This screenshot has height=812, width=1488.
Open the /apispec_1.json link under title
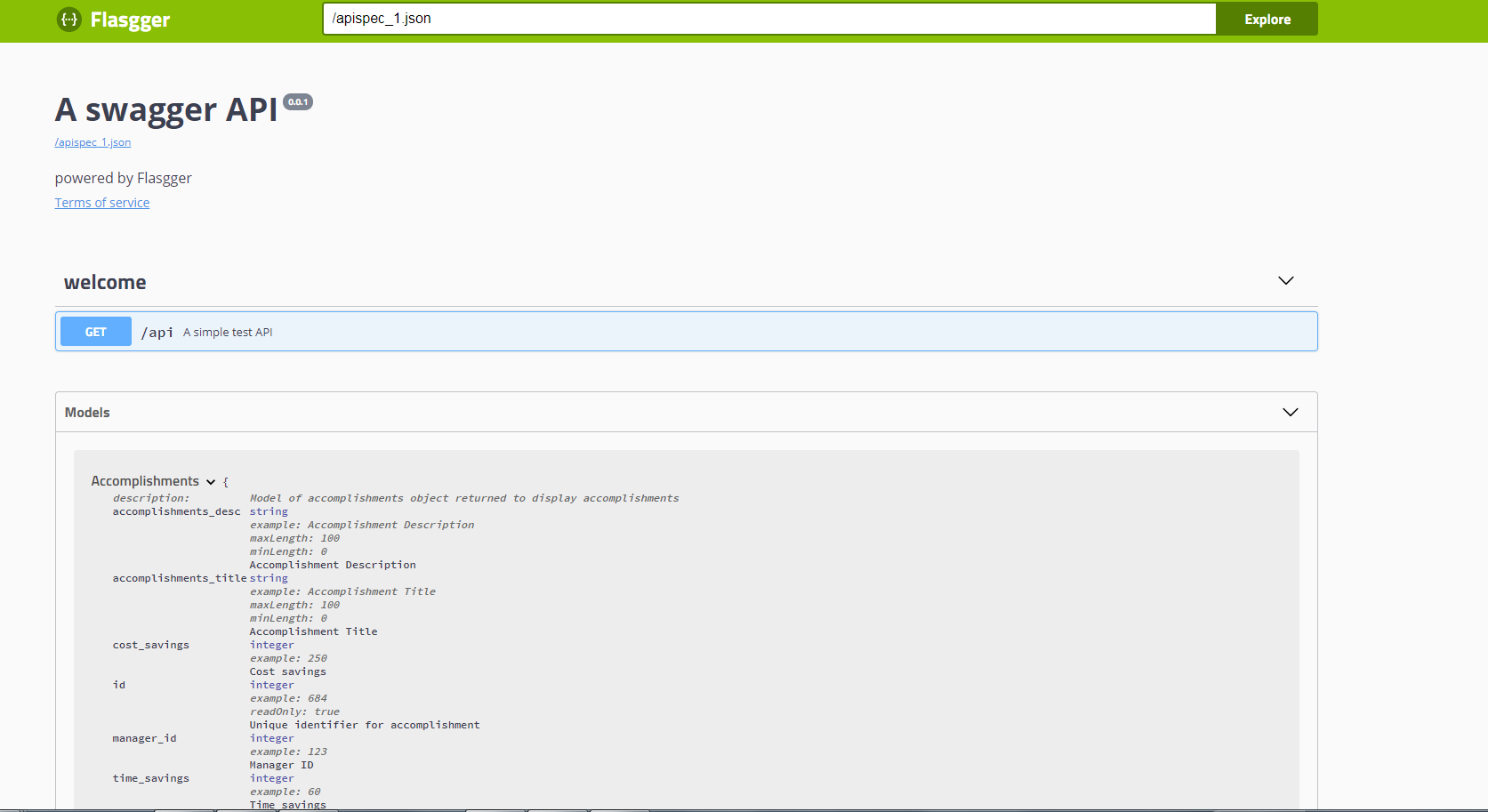[x=92, y=142]
